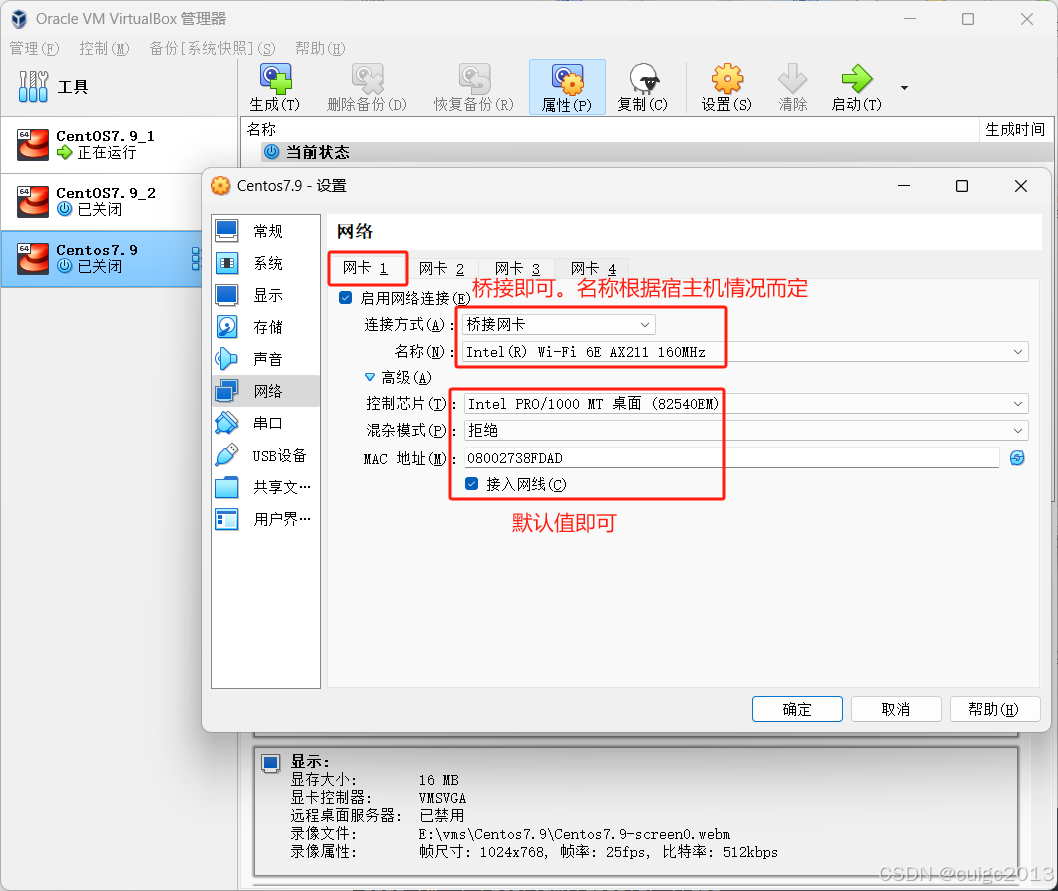
Task: Switch to 网卡 2 tab
Action: 441,269
